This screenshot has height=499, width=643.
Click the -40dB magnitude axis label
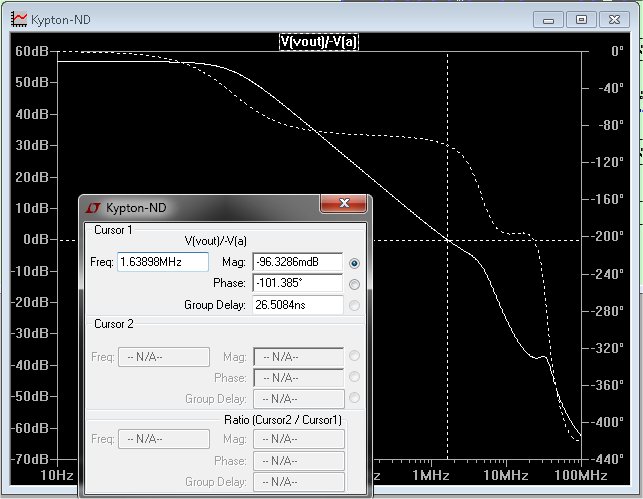[x=30, y=365]
